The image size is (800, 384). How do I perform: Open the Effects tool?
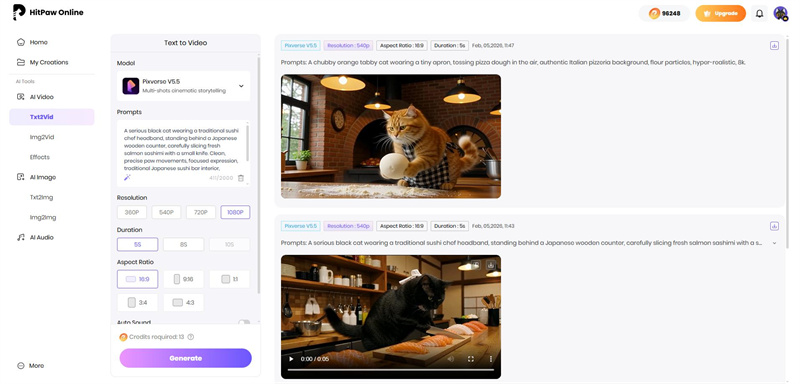coord(40,157)
